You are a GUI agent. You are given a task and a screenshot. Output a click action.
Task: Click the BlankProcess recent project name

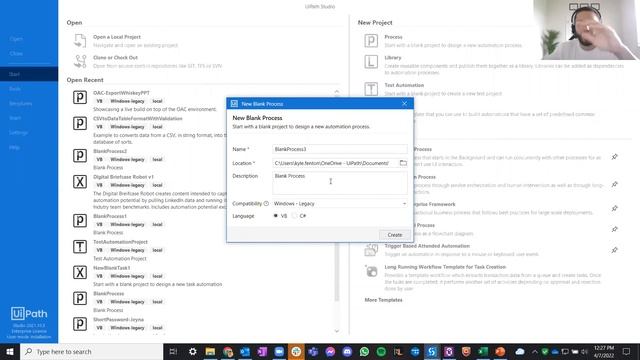tap(109, 293)
